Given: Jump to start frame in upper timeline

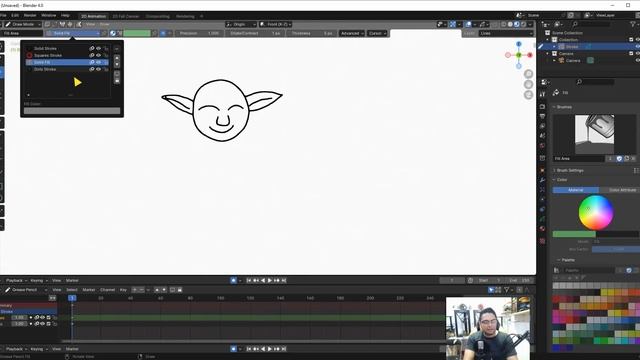Looking at the screenshot, I should tap(249, 280).
